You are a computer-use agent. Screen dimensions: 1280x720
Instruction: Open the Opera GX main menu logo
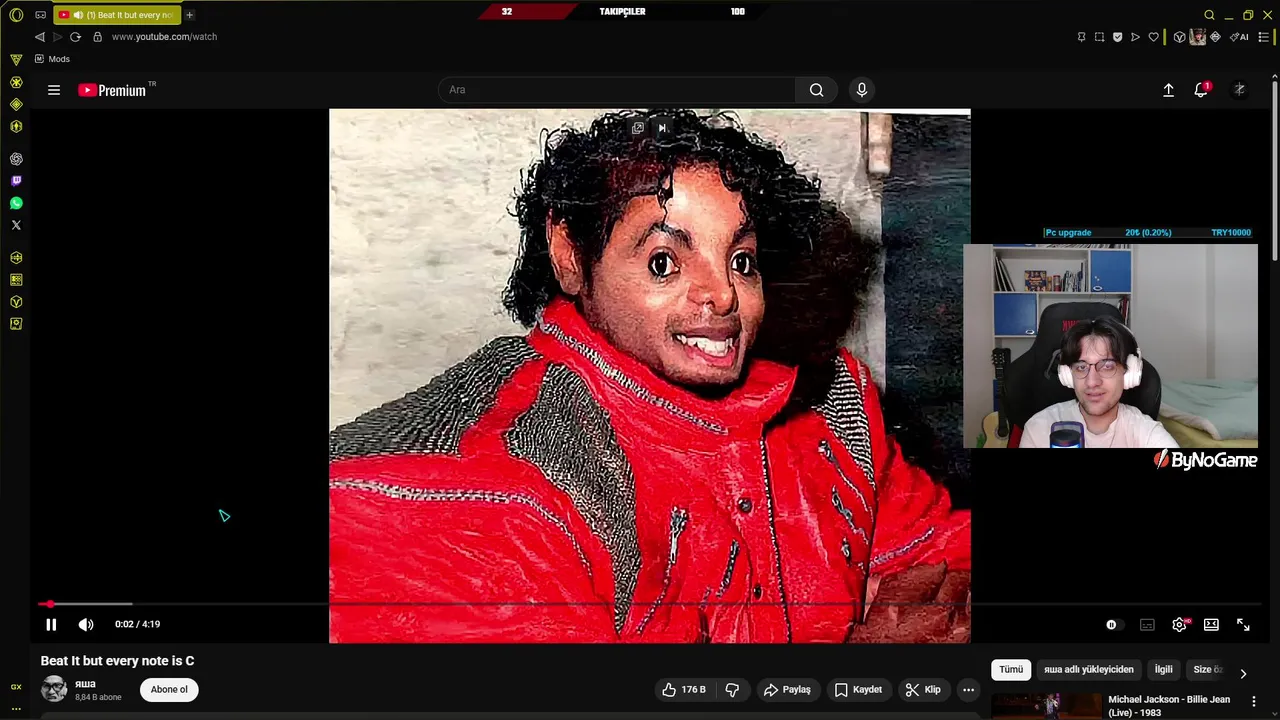(16, 15)
